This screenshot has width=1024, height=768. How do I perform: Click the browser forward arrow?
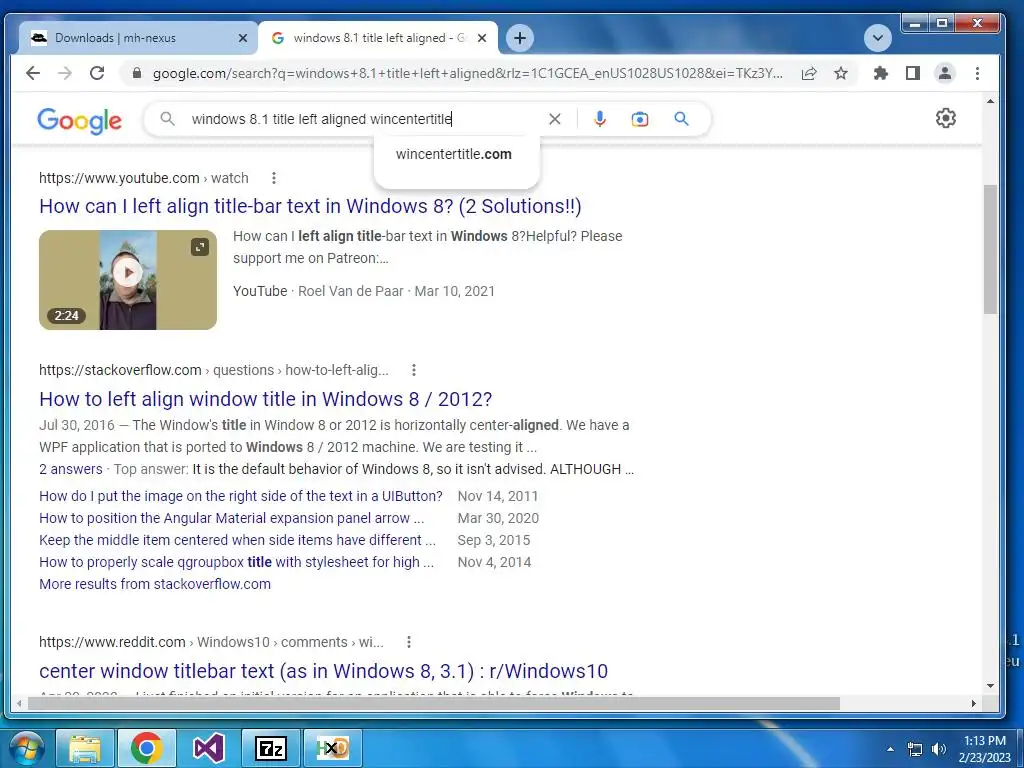point(65,73)
